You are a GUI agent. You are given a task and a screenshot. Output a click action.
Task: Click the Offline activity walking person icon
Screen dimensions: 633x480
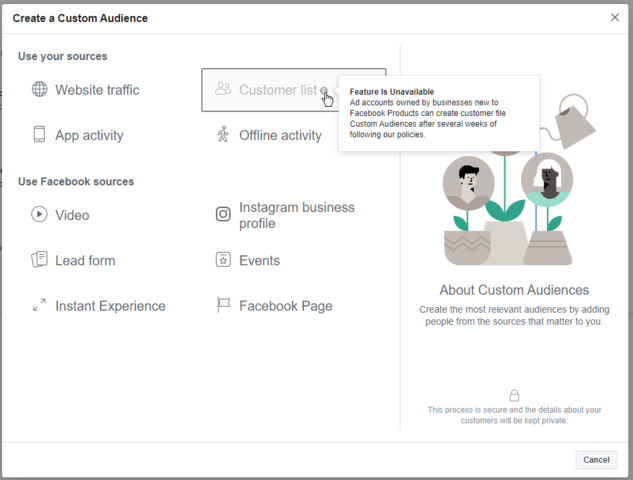[x=223, y=134]
